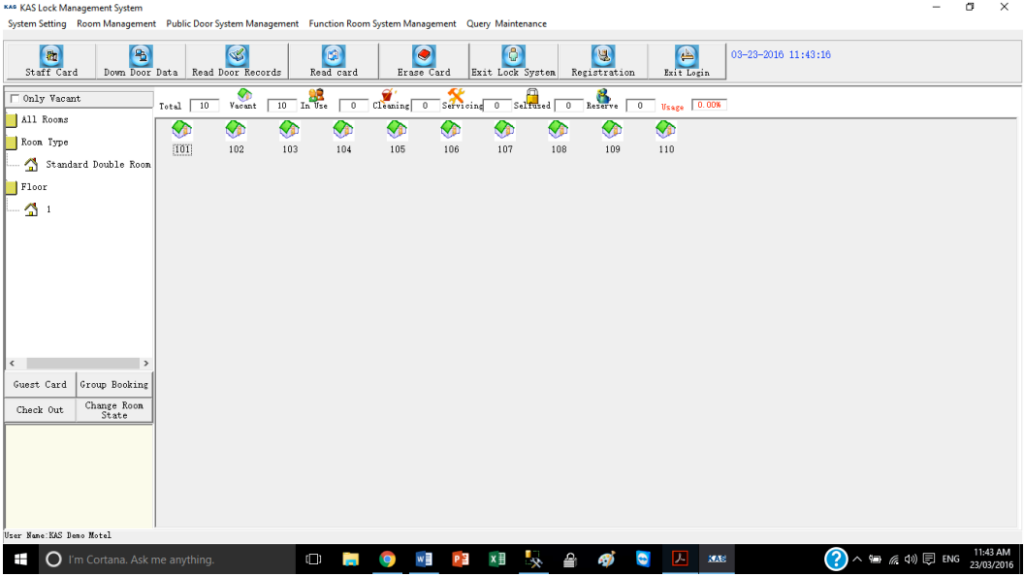Open Chrome from the Windows taskbar
The height and width of the screenshot is (576, 1024).
tap(387, 559)
